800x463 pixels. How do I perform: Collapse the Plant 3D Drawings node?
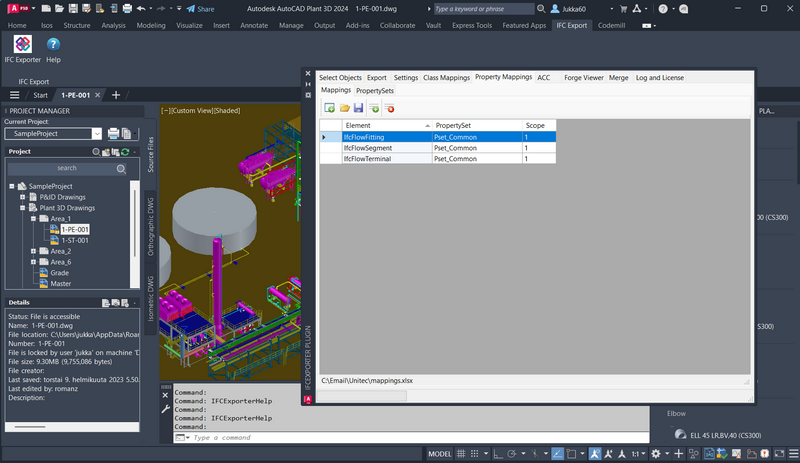[22, 208]
